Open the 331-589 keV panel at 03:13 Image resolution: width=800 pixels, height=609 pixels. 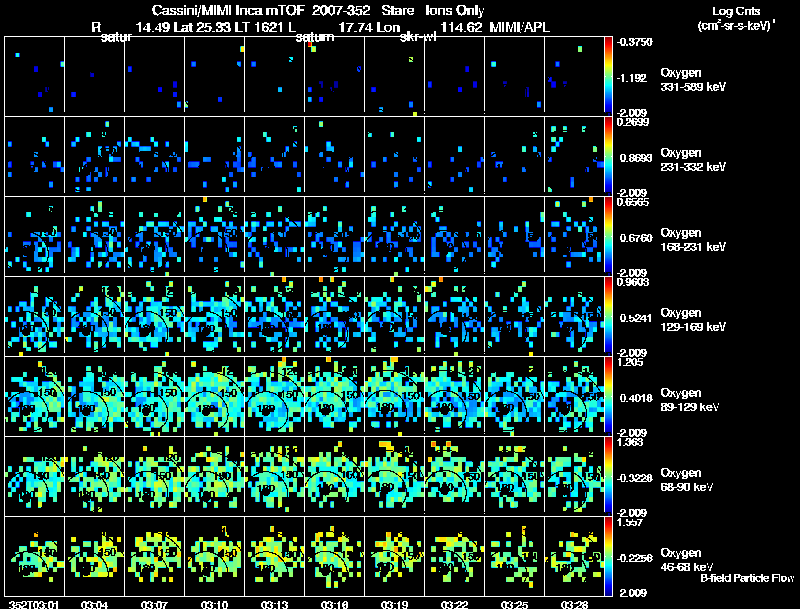click(x=274, y=76)
